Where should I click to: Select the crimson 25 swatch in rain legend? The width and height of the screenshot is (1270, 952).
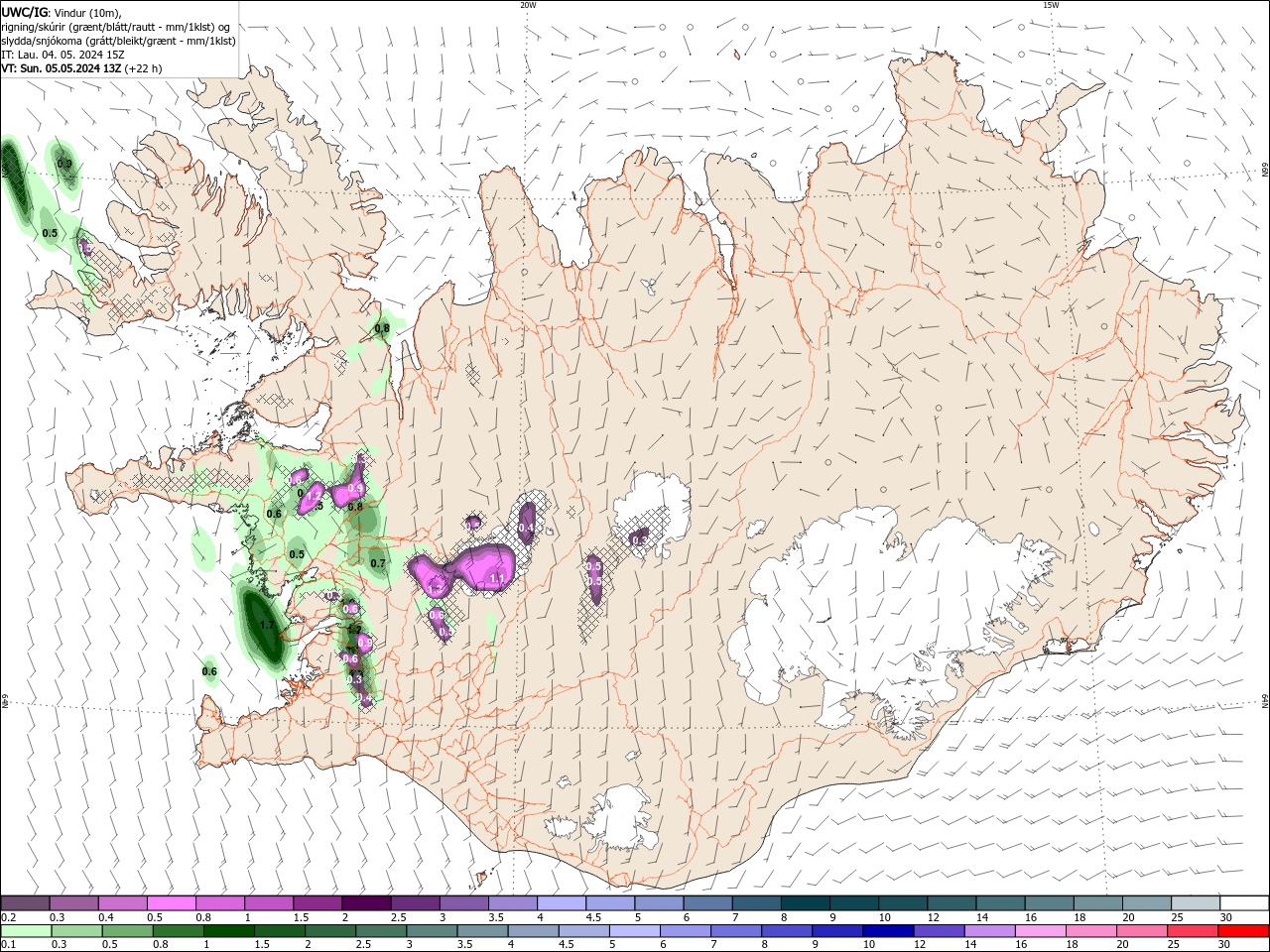[x=1193, y=931]
